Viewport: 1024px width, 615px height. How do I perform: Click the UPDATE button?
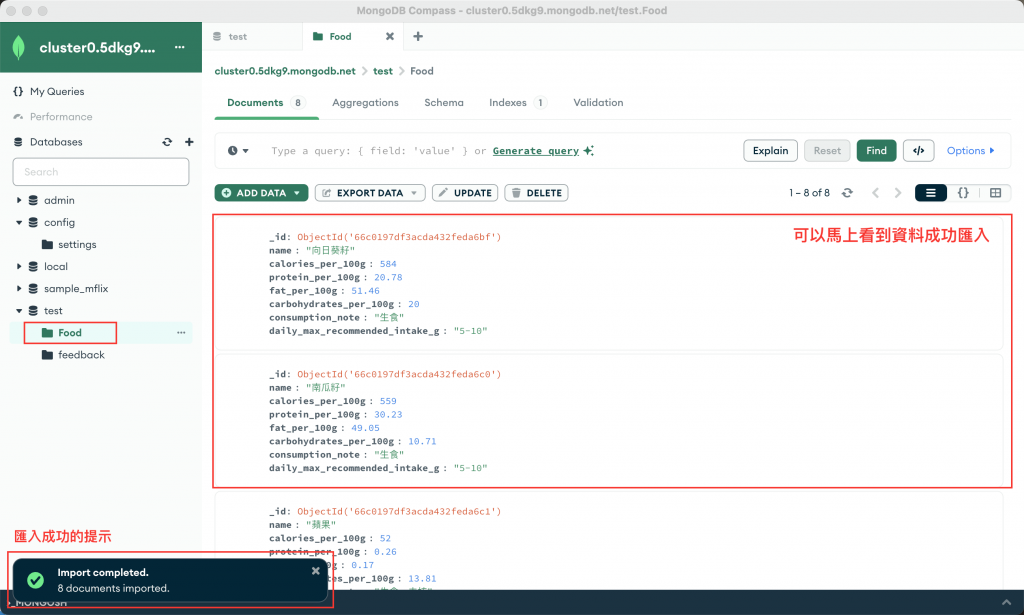465,193
